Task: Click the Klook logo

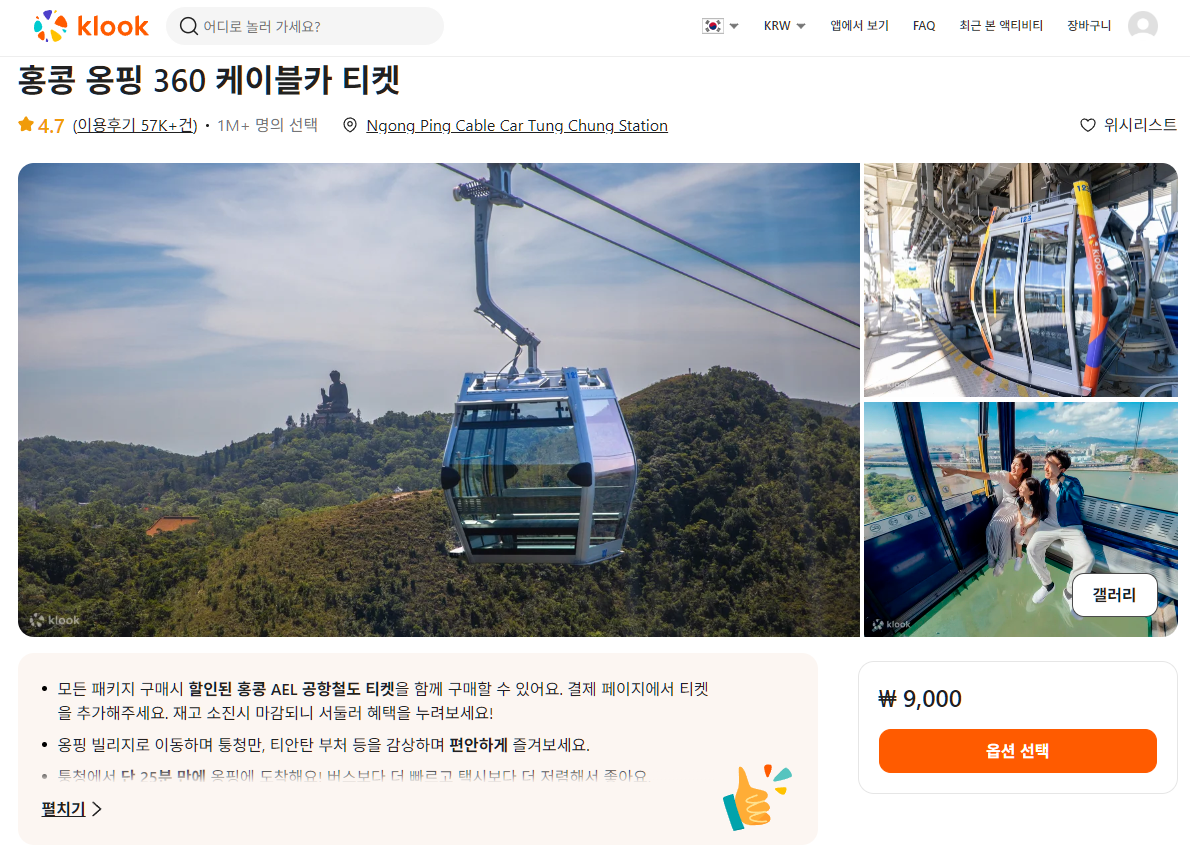Action: [x=91, y=27]
